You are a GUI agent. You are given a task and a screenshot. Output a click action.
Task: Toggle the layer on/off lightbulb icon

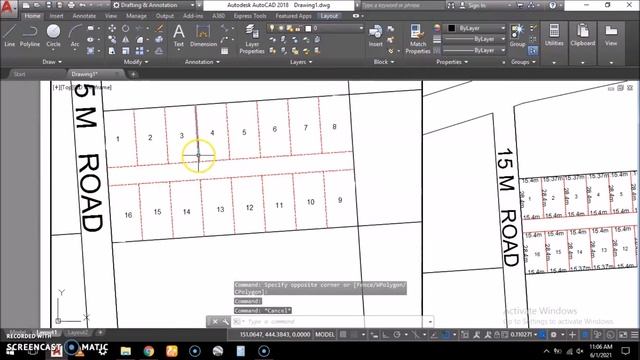pos(272,28)
